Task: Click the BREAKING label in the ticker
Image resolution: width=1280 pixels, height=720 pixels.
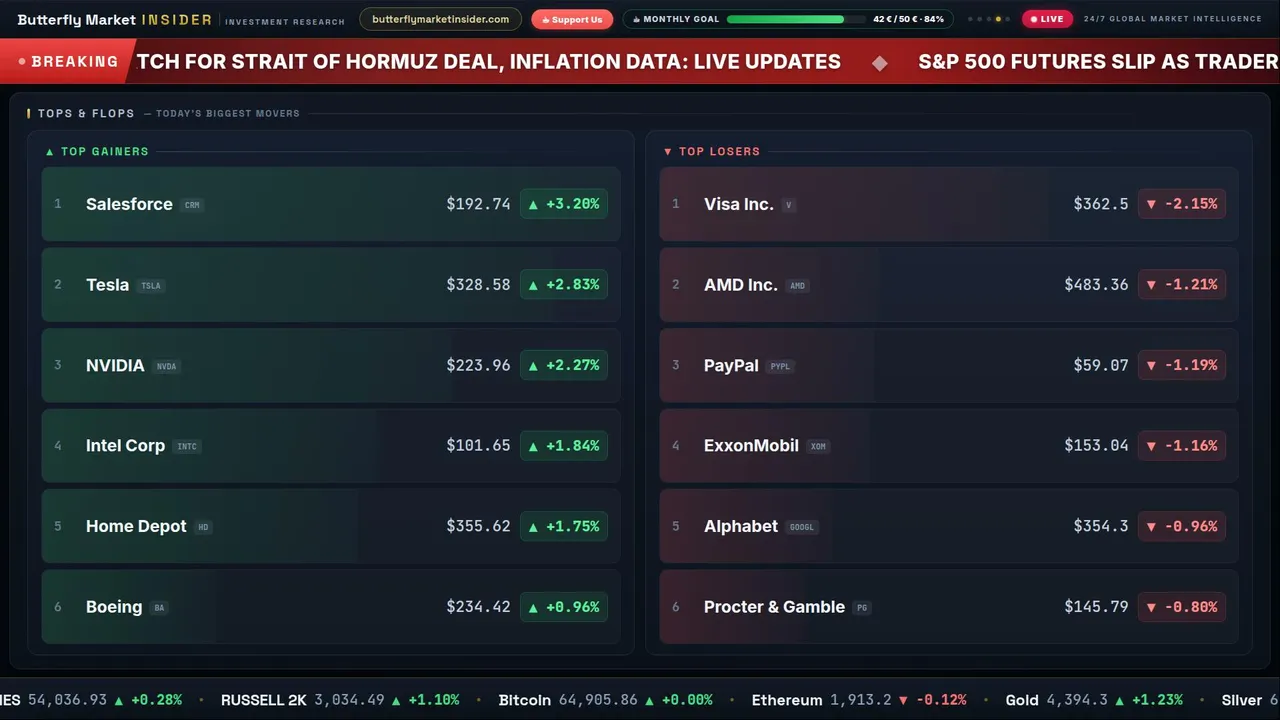Action: 68,62
